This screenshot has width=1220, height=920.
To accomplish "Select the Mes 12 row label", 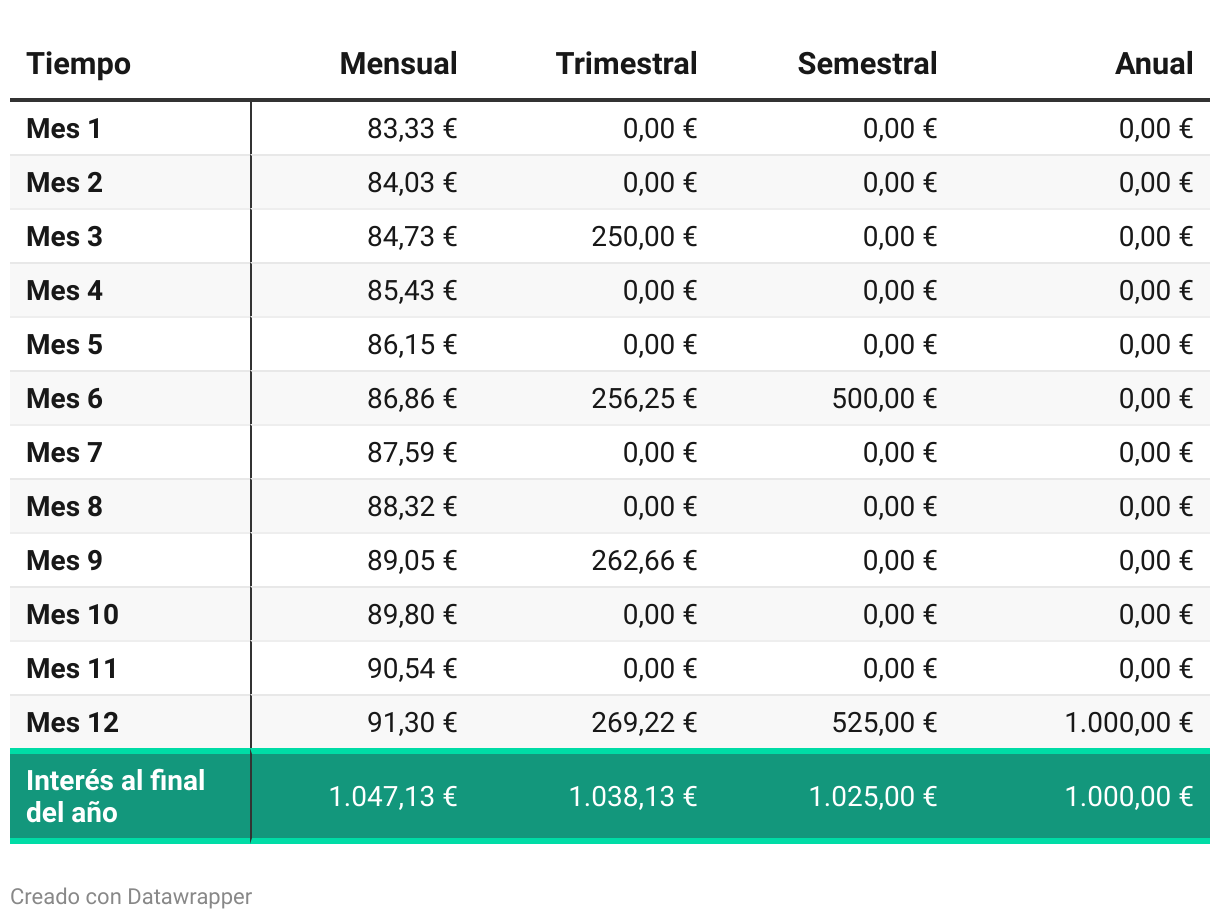I will tap(72, 722).
